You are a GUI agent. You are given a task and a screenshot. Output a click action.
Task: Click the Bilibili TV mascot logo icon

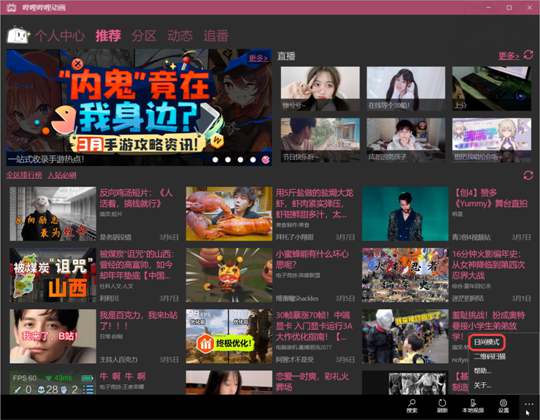pos(18,35)
